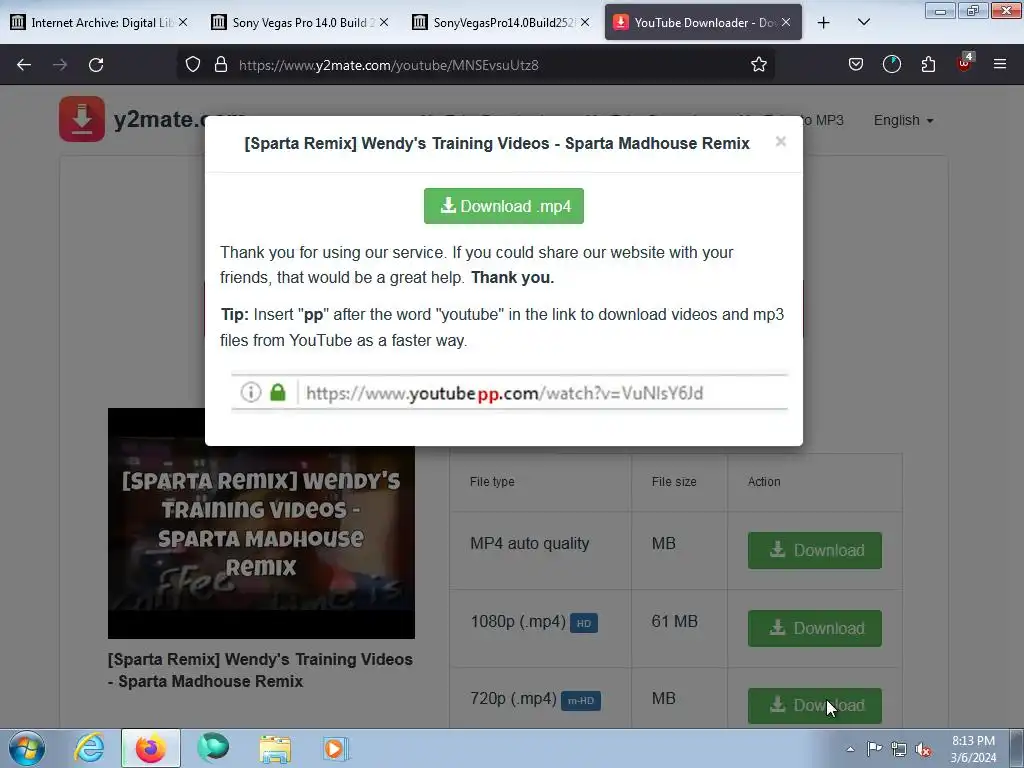Image resolution: width=1024 pixels, height=768 pixels.
Task: Open the clock showing 8:13 PM
Action: [973, 749]
